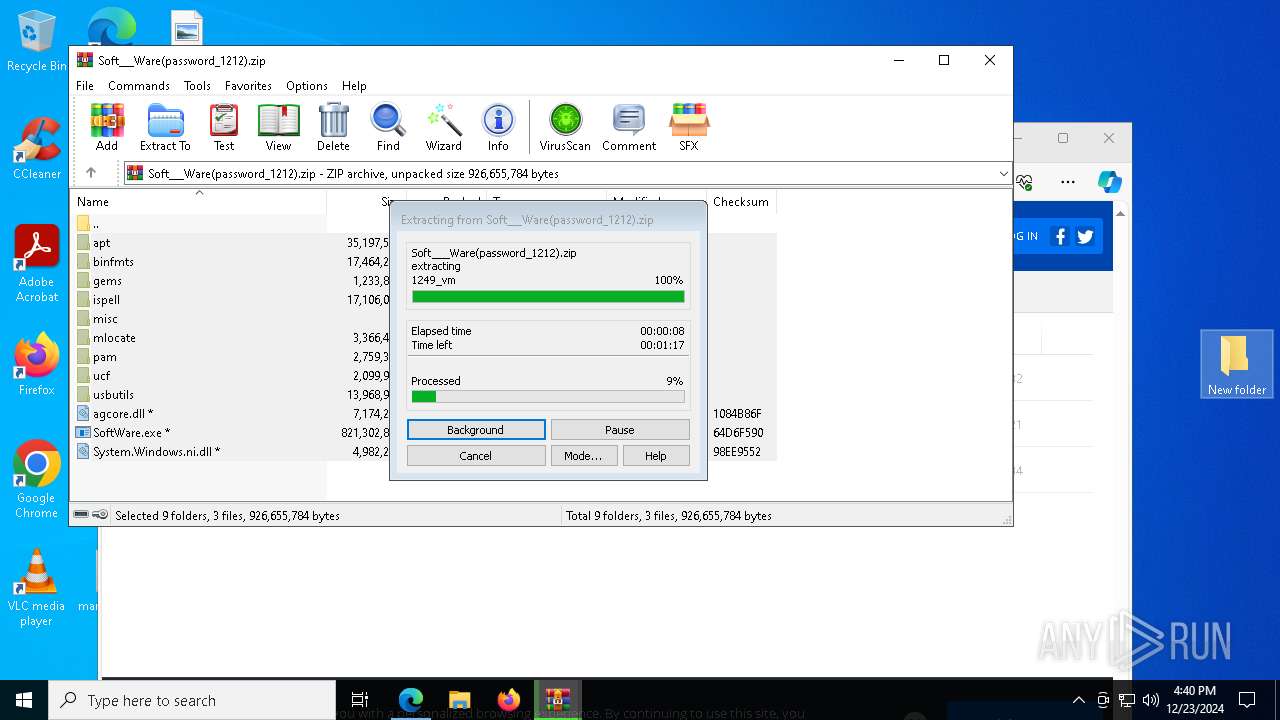Open Adobe Acrobat desktop shortcut
The height and width of the screenshot is (720, 1280).
37,264
